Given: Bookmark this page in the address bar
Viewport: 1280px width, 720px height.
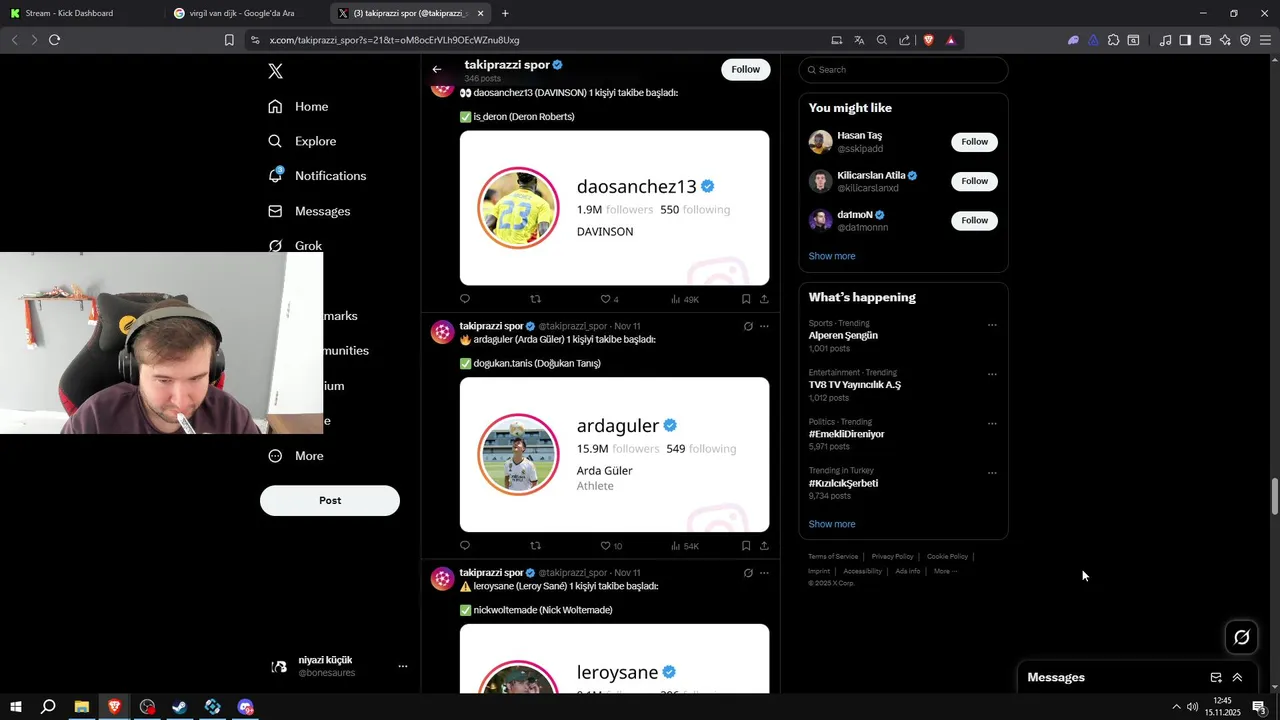Looking at the screenshot, I should click(229, 40).
